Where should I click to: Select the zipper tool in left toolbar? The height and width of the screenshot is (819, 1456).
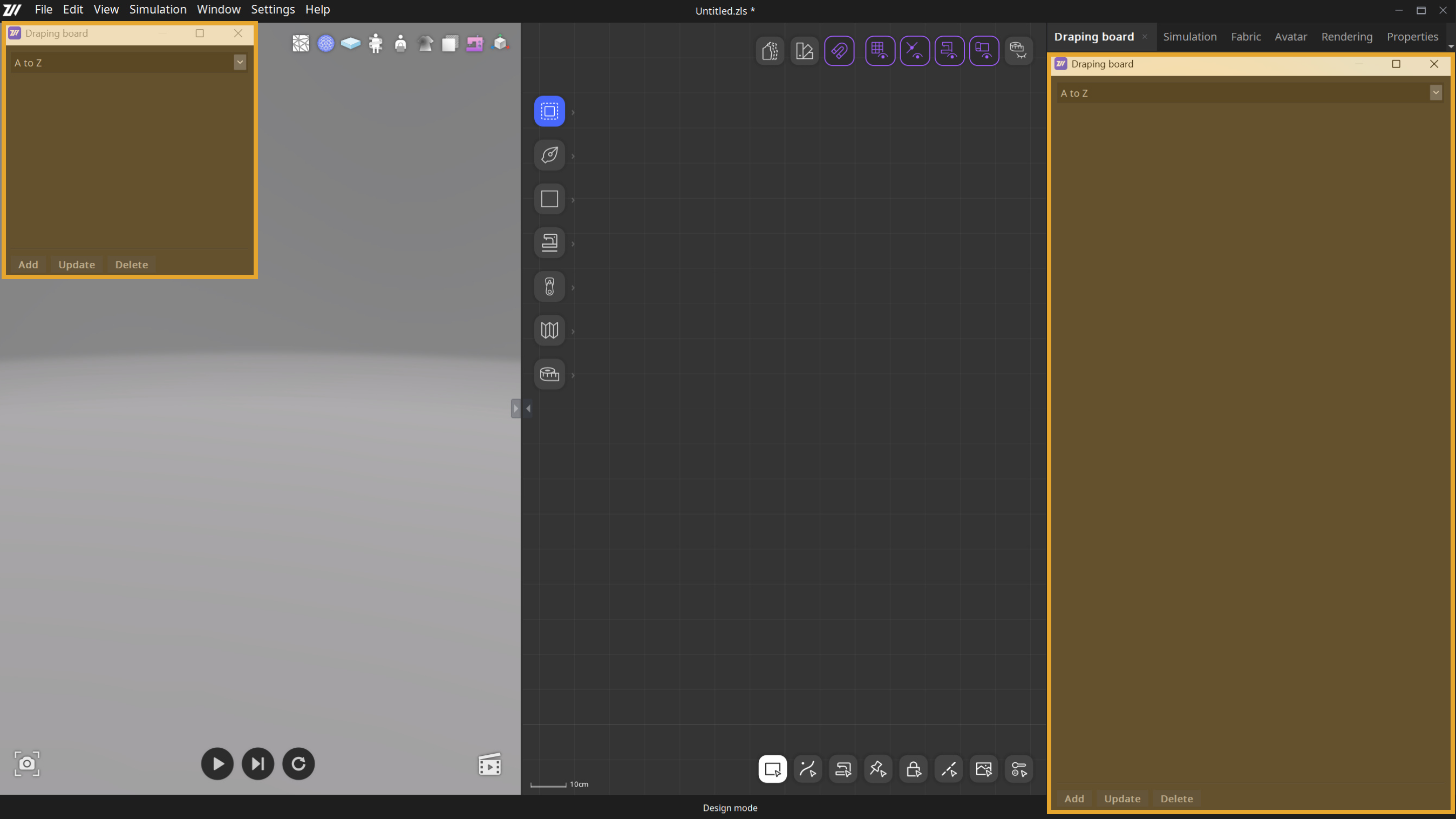click(x=549, y=287)
